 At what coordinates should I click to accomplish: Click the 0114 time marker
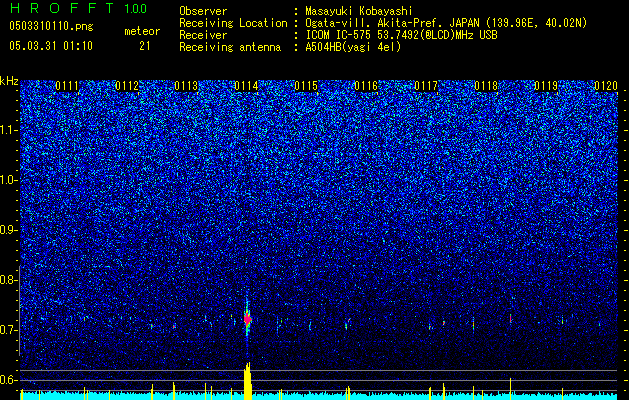point(247,86)
